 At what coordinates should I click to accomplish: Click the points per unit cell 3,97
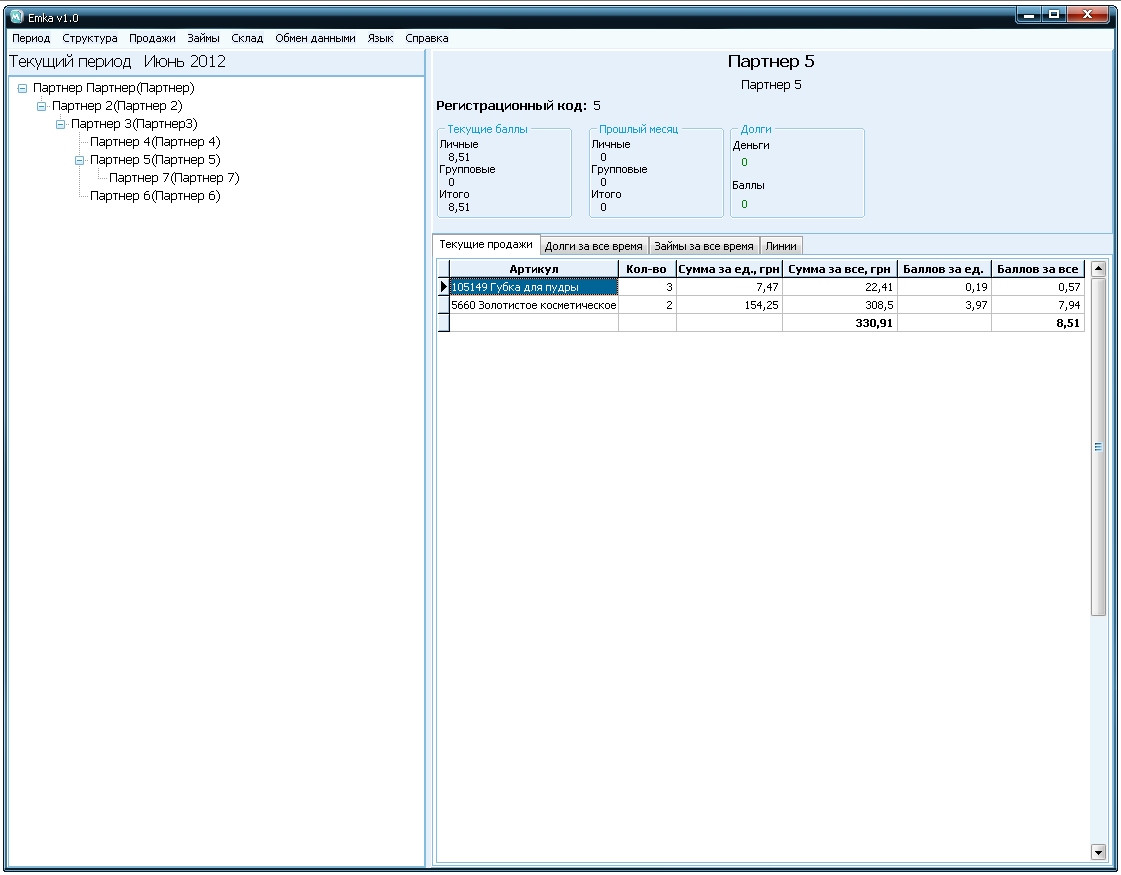[x=944, y=305]
